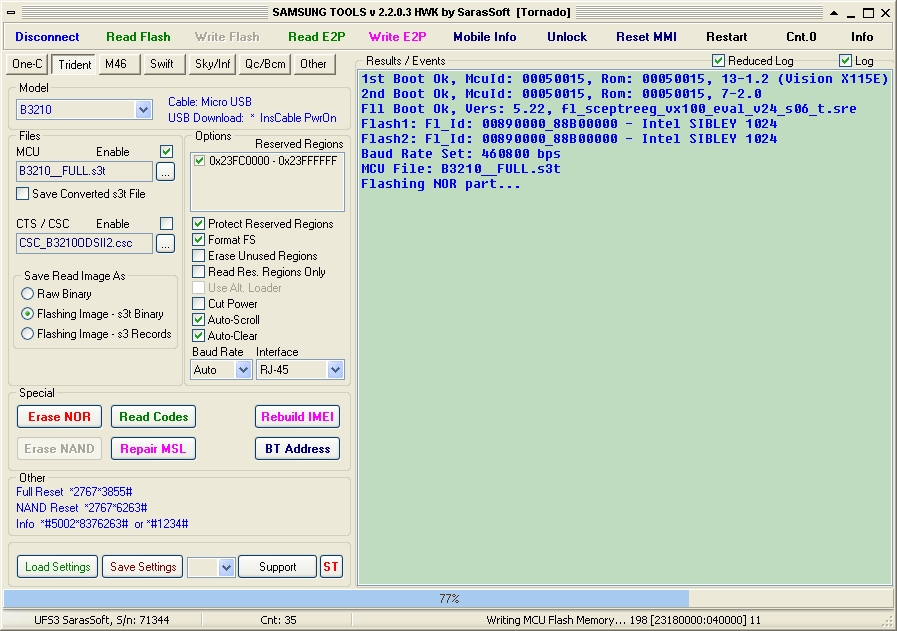
Task: Enable Read Res. Regions Only
Action: [198, 272]
